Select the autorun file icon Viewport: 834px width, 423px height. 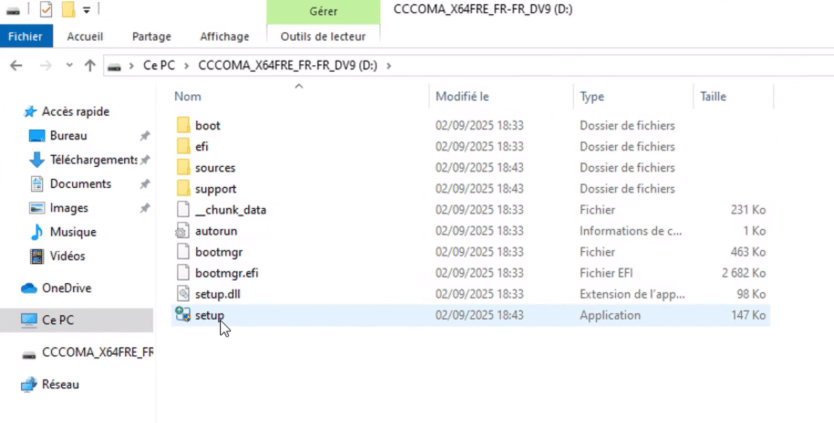(181, 231)
